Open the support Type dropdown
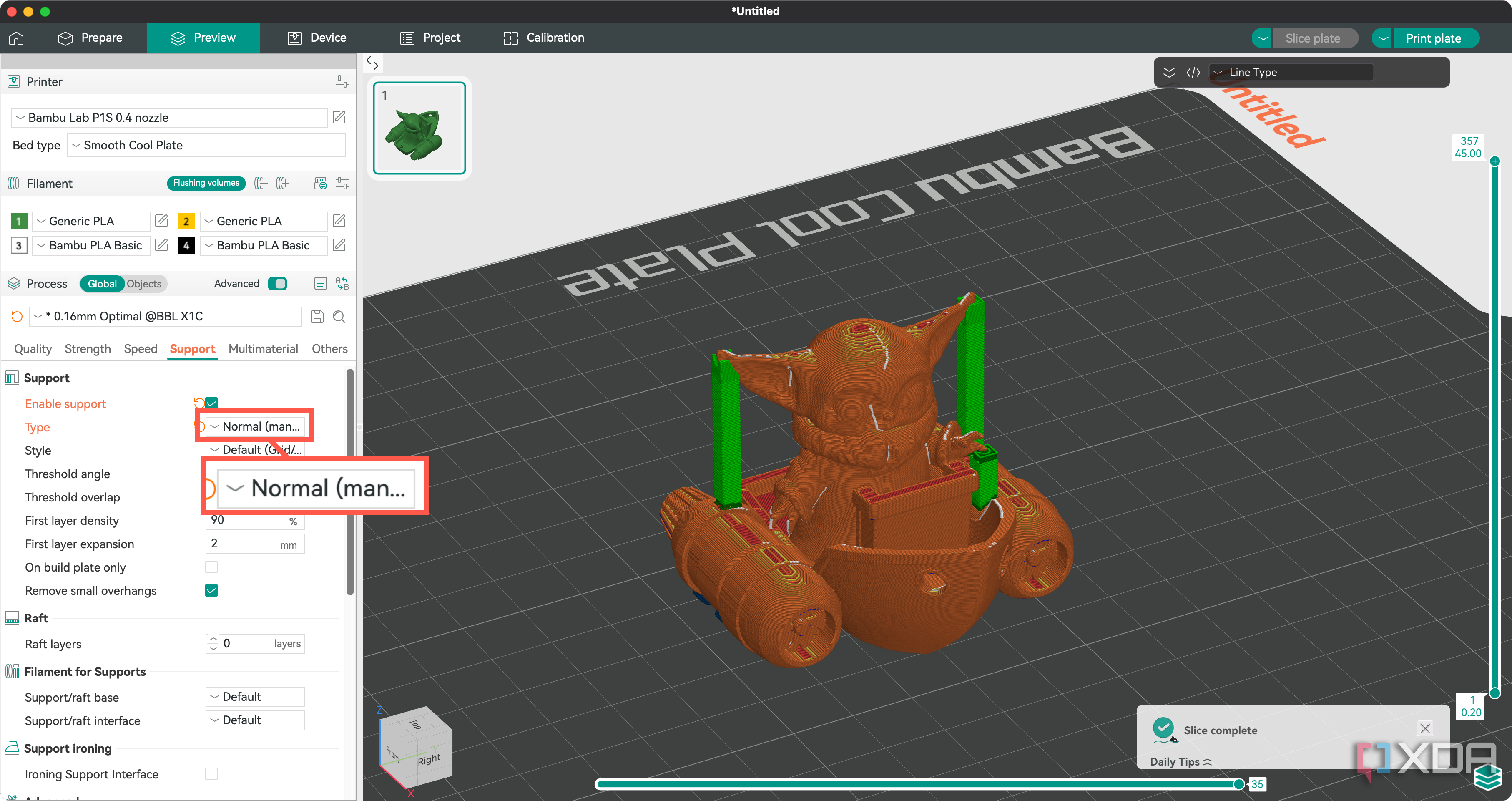This screenshot has width=1512, height=801. [x=255, y=426]
